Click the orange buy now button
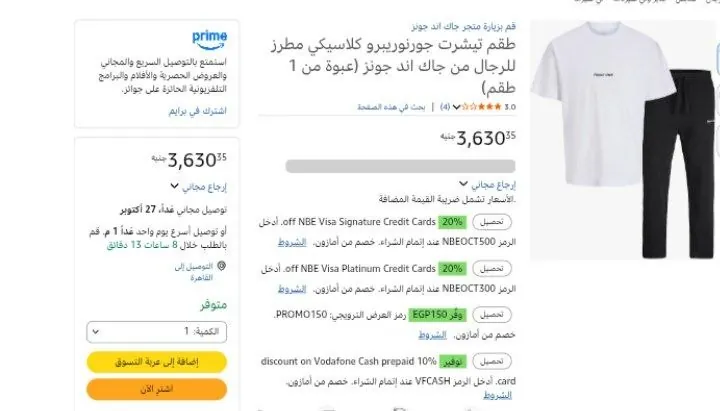Viewport: 720px width, 411px height. 157,389
